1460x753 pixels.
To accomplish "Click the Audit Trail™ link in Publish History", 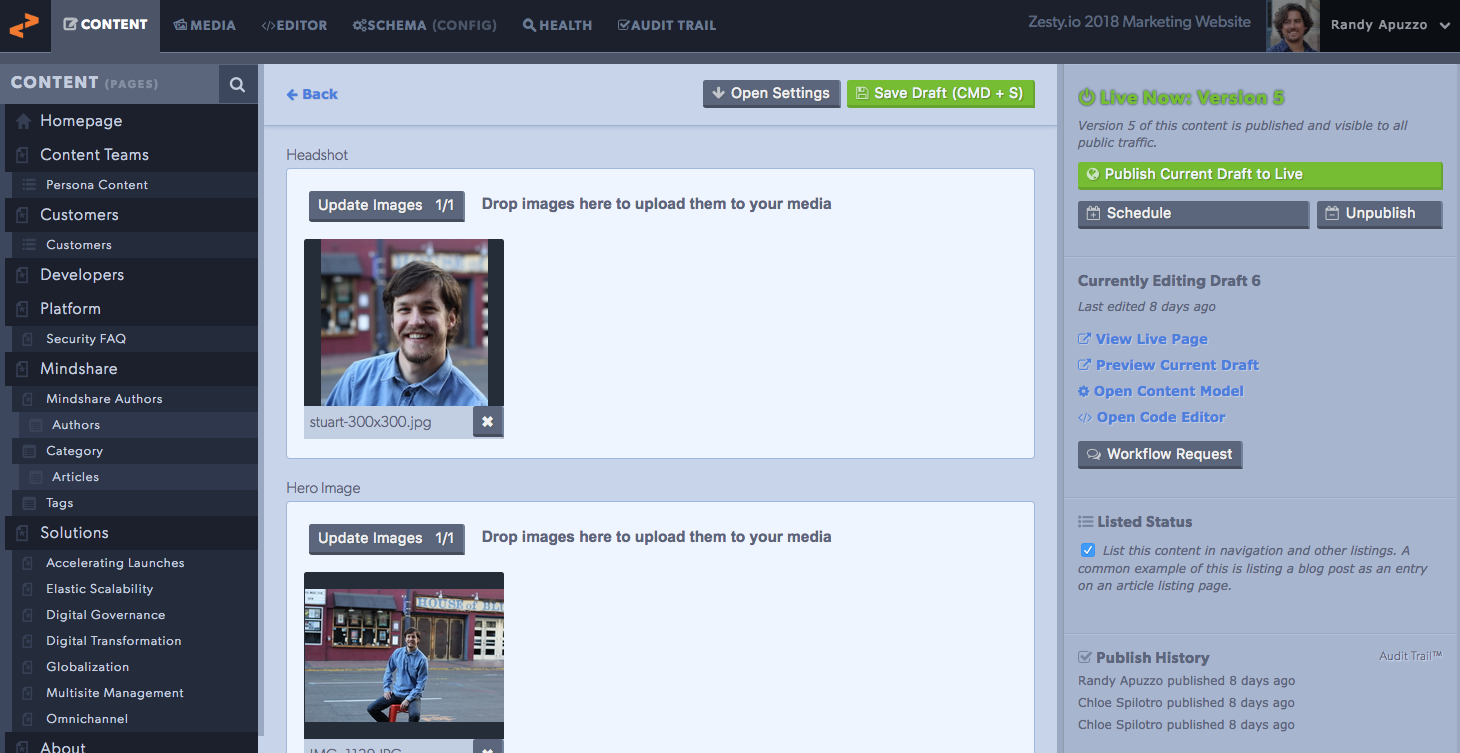I will 1410,656.
